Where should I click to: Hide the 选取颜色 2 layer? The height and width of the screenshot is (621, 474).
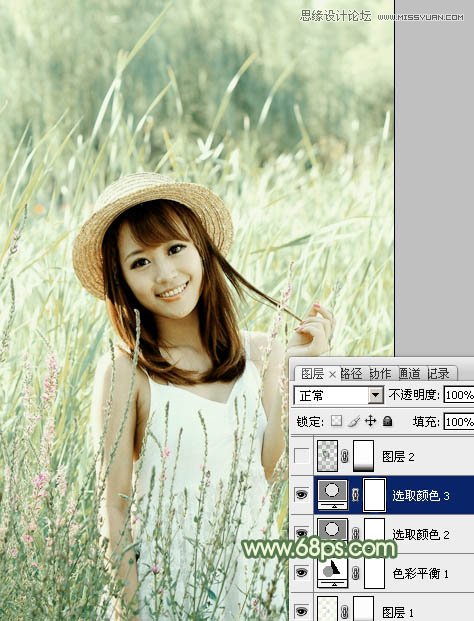(302, 533)
